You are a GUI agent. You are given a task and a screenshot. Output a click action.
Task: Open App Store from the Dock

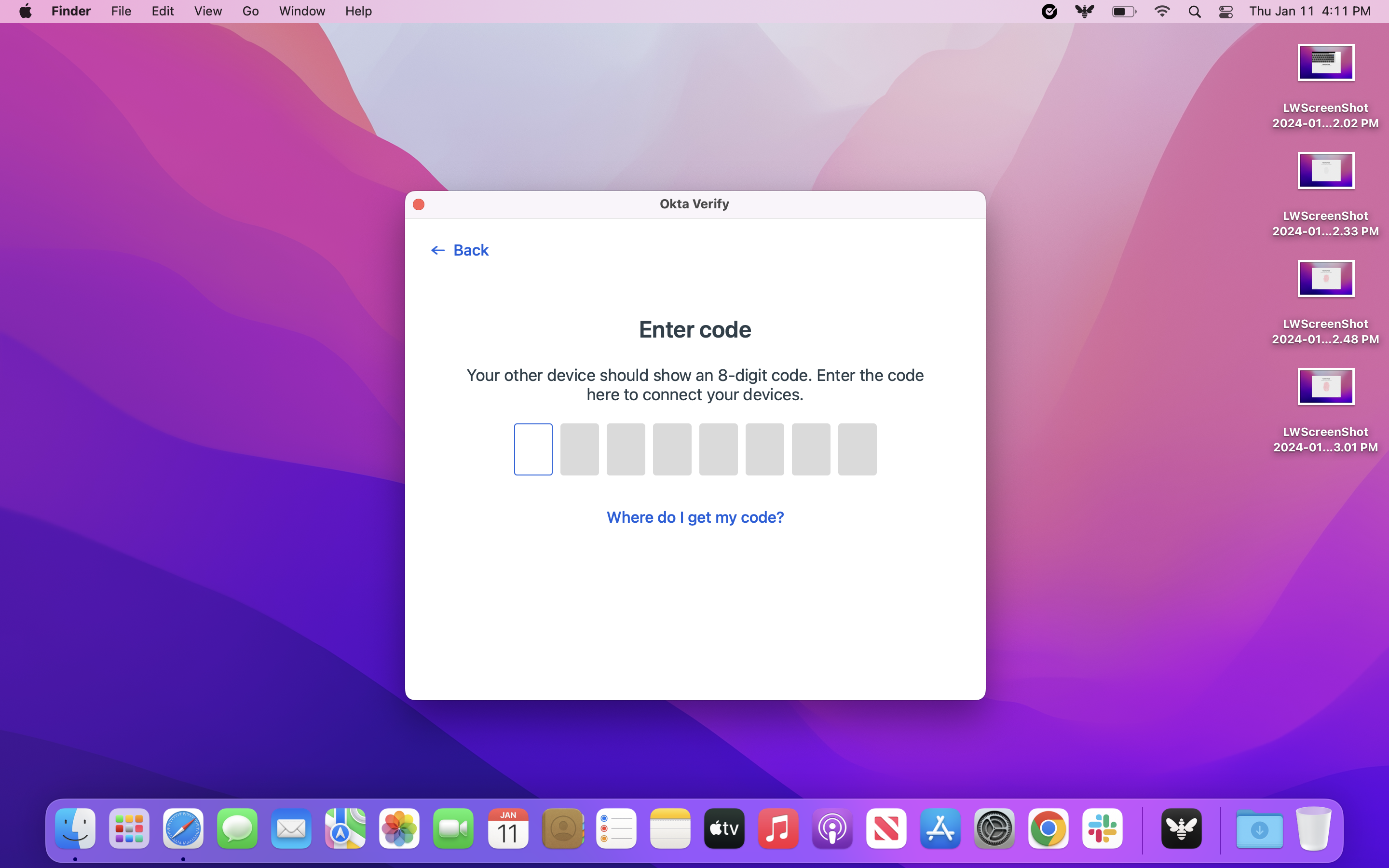click(940, 828)
